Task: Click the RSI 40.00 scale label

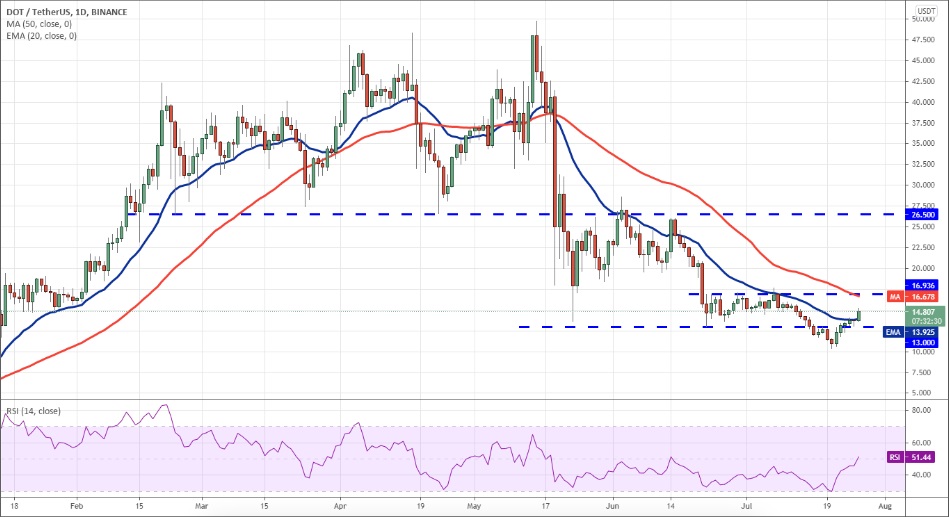Action: pos(922,475)
